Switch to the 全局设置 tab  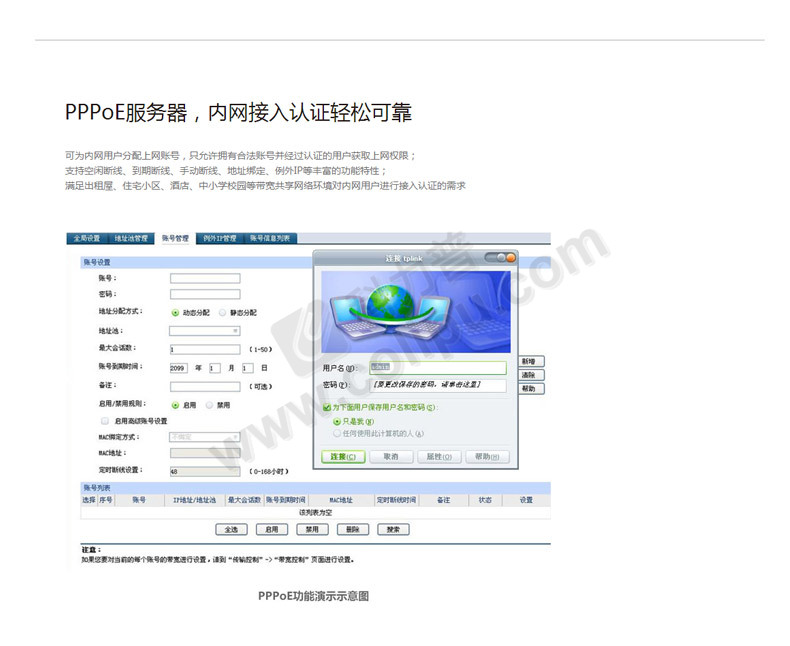click(x=85, y=239)
